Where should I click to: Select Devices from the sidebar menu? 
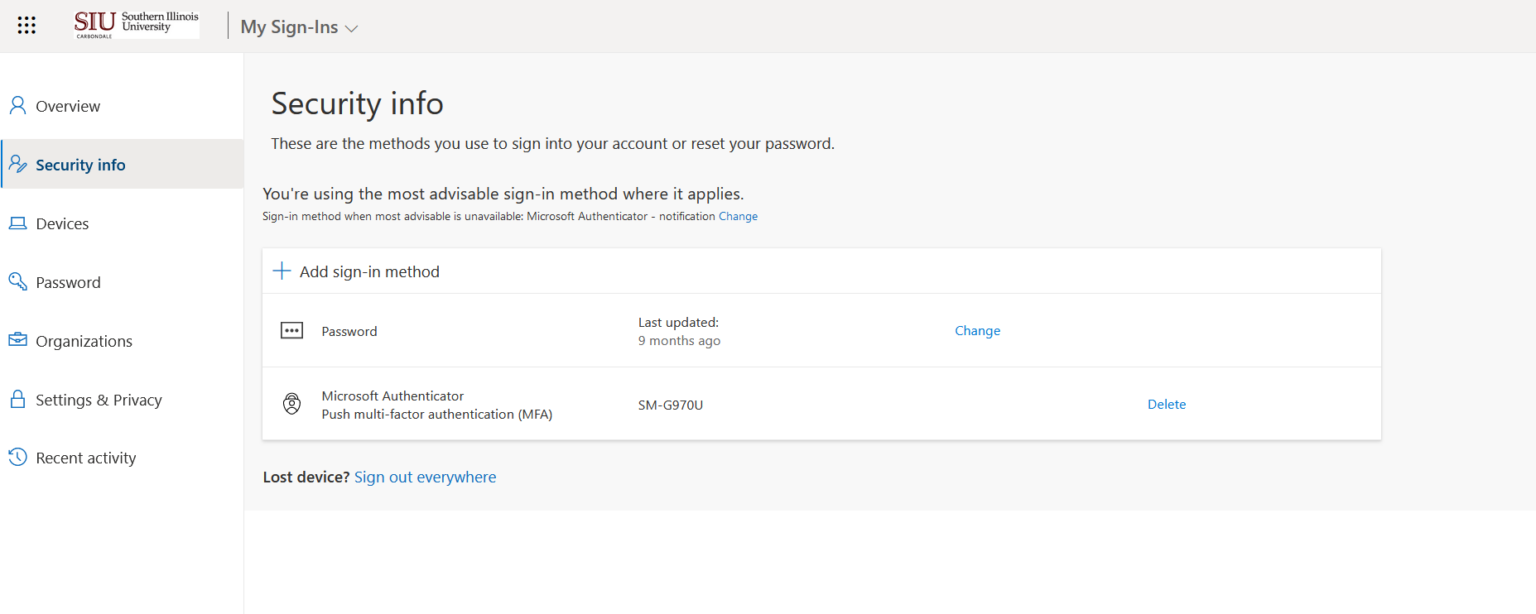pos(61,222)
